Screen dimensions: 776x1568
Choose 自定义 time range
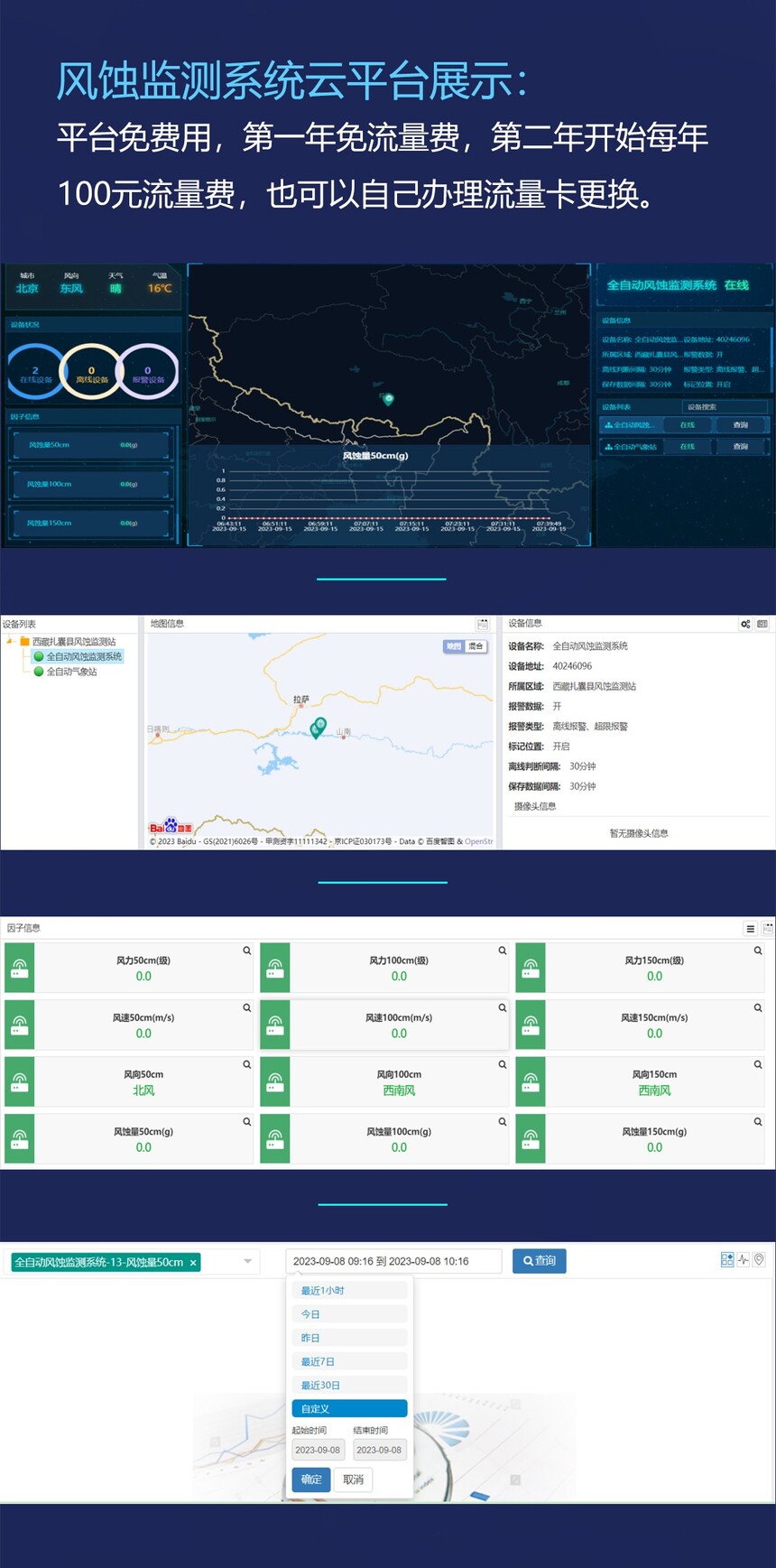[x=349, y=1408]
